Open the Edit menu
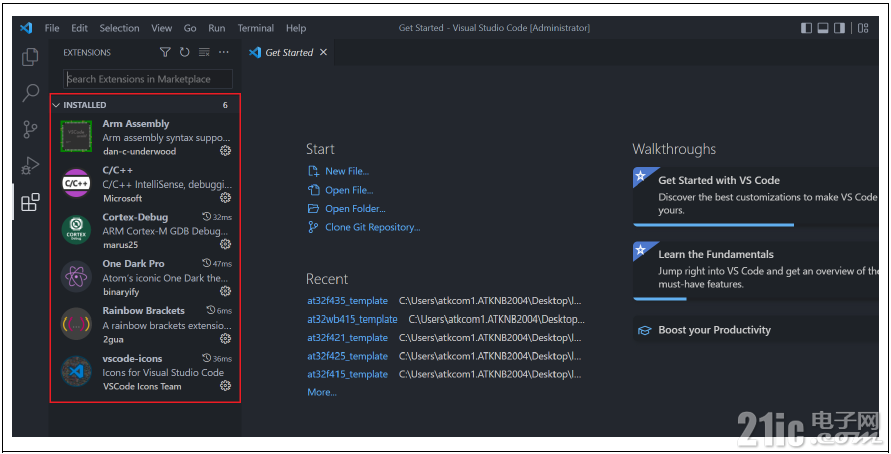 [x=80, y=28]
